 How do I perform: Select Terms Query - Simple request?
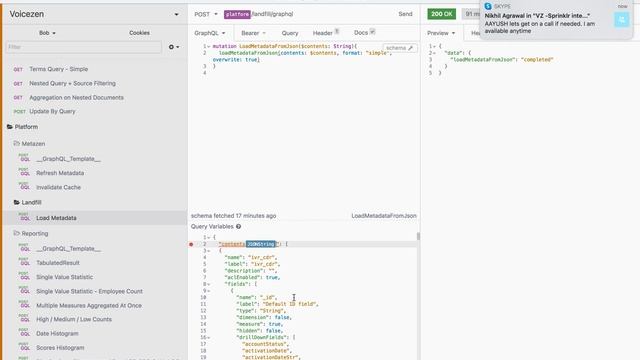pos(58,69)
